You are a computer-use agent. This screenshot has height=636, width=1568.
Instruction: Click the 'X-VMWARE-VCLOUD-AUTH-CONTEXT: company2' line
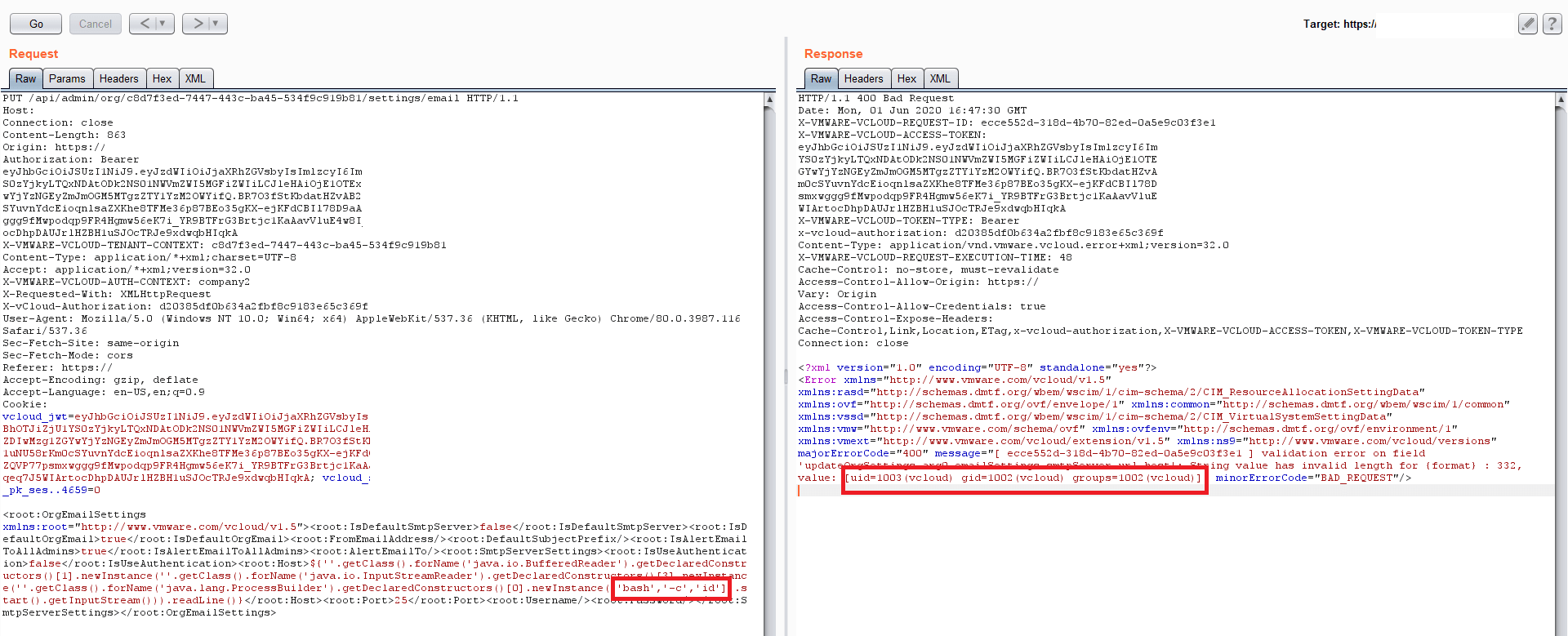coord(127,282)
